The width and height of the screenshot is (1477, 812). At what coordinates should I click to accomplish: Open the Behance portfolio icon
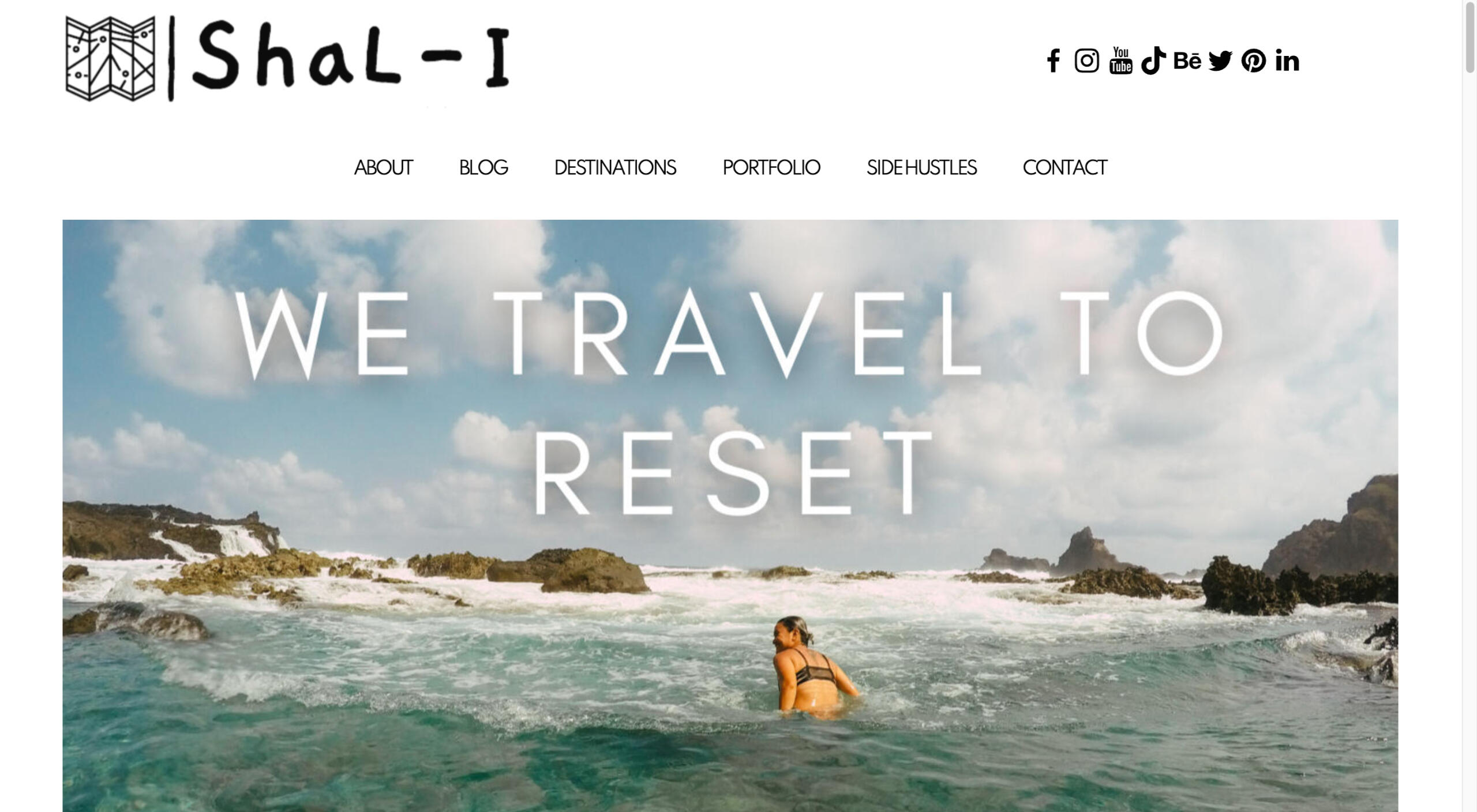click(1187, 61)
